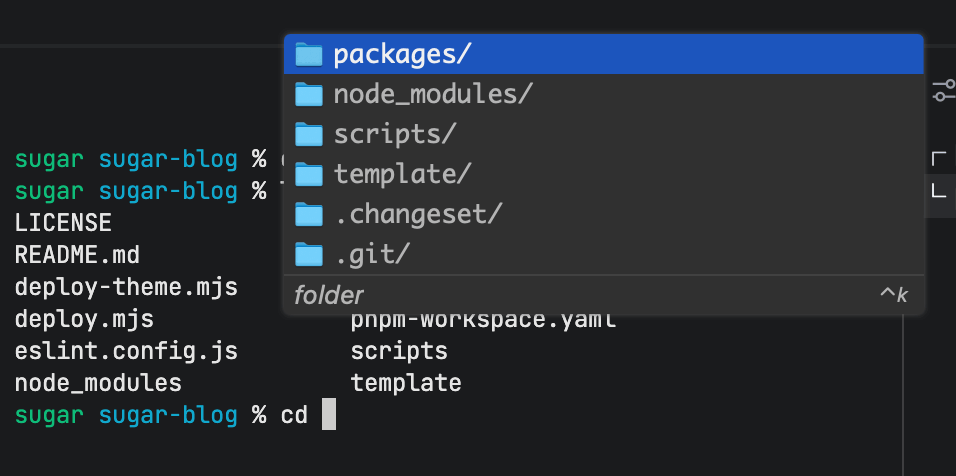Click the scripts/ folder icon
Image resolution: width=956 pixels, height=476 pixels.
(x=309, y=134)
